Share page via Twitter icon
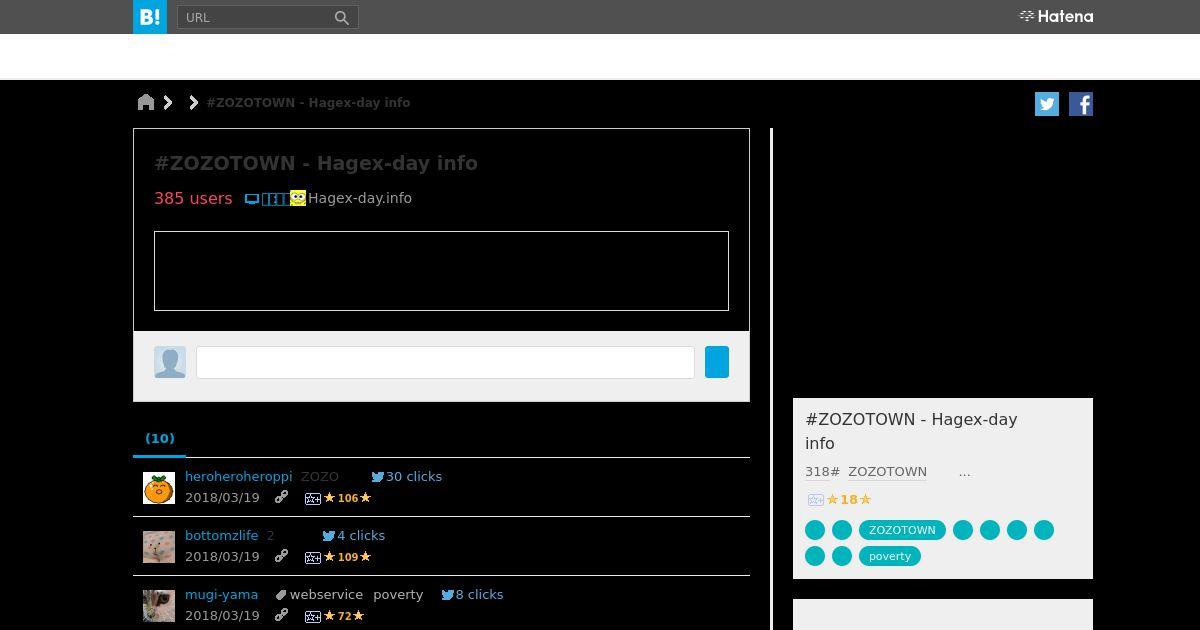The image size is (1200, 630). click(x=1047, y=104)
